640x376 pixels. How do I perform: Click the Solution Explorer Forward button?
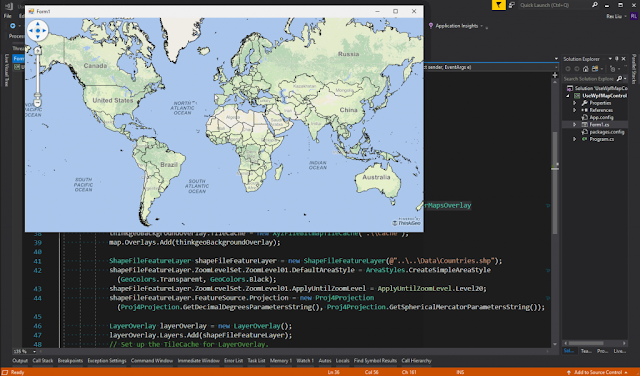(577, 69)
